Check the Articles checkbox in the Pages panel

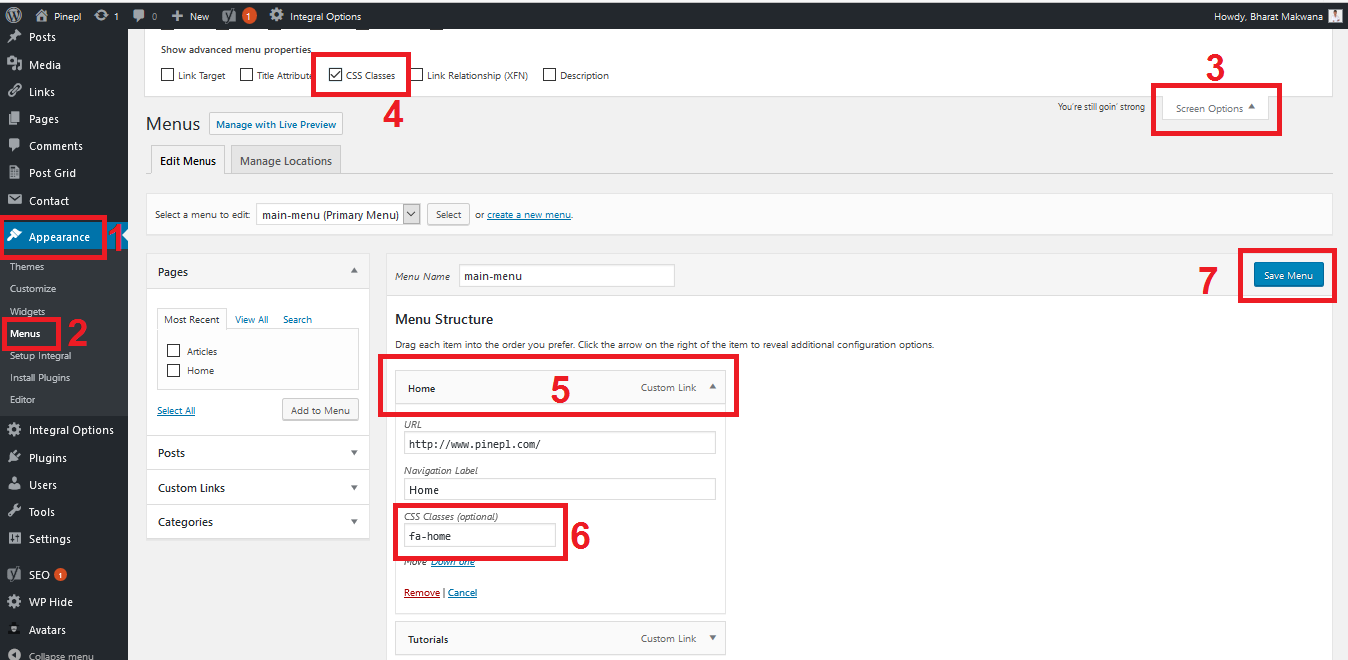click(x=173, y=351)
